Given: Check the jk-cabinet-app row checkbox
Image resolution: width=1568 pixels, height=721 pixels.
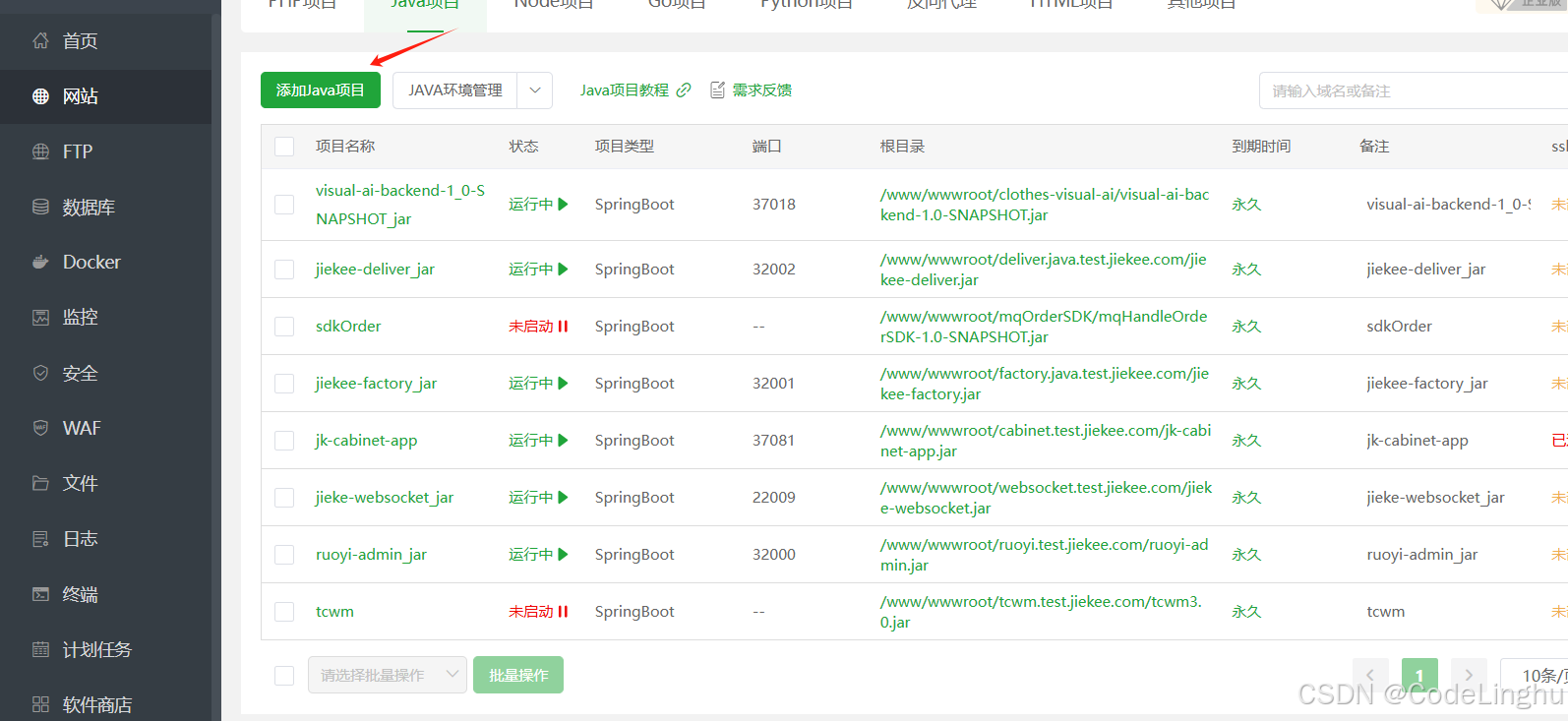Looking at the screenshot, I should click(x=284, y=441).
